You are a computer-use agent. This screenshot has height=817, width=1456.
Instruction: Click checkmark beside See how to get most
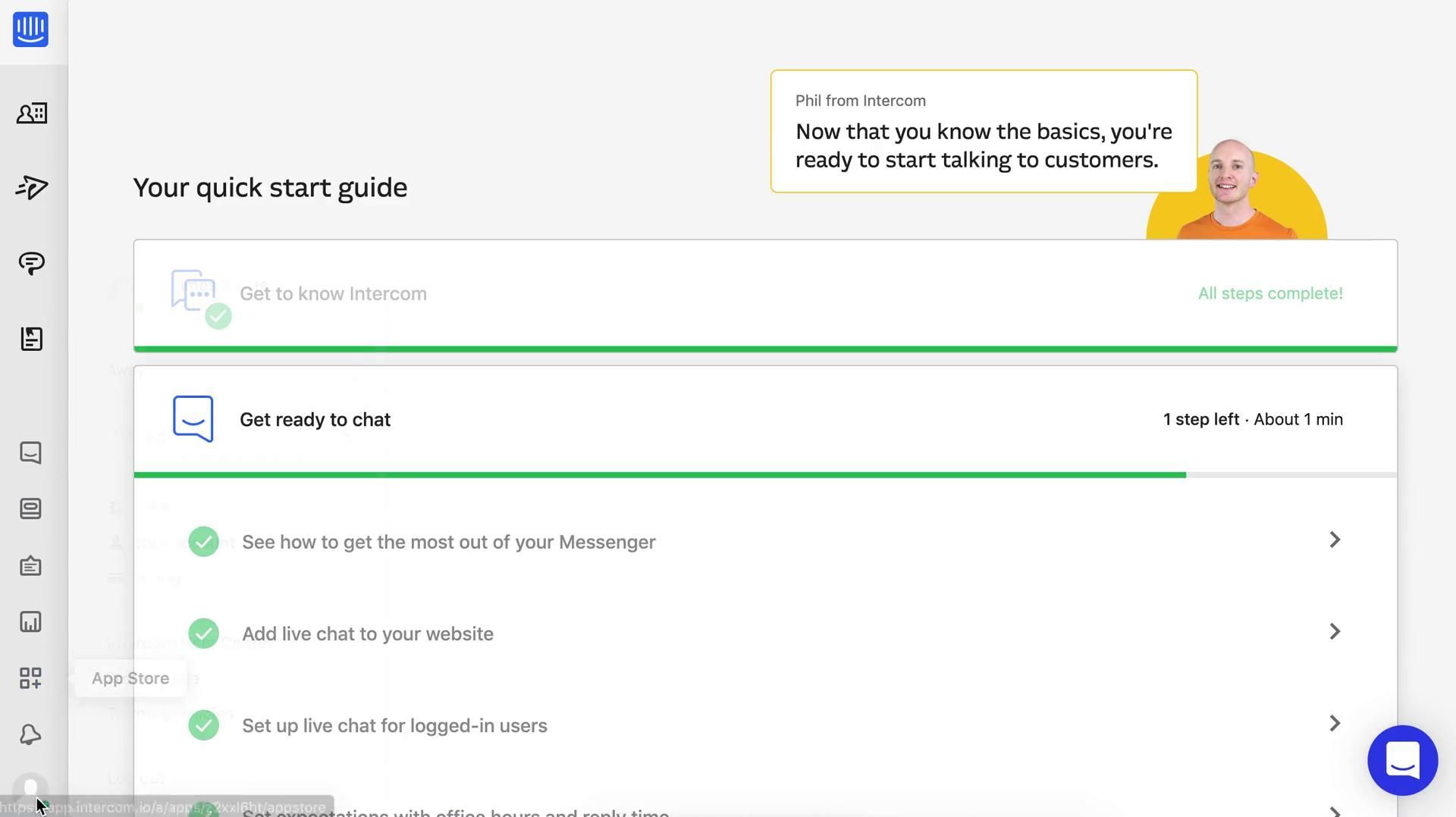pyautogui.click(x=203, y=542)
